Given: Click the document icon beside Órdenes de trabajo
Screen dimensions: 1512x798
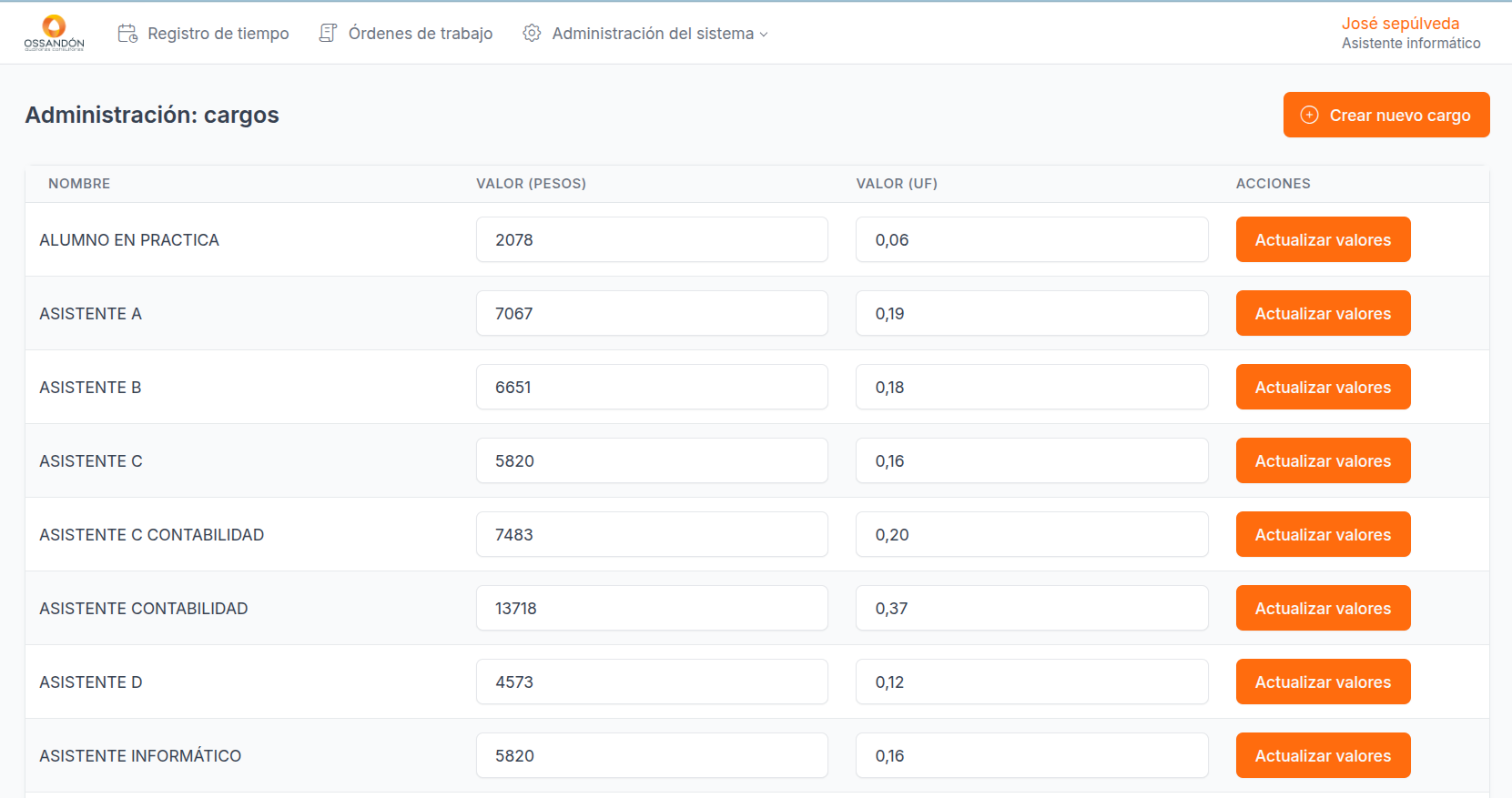Looking at the screenshot, I should (x=328, y=34).
